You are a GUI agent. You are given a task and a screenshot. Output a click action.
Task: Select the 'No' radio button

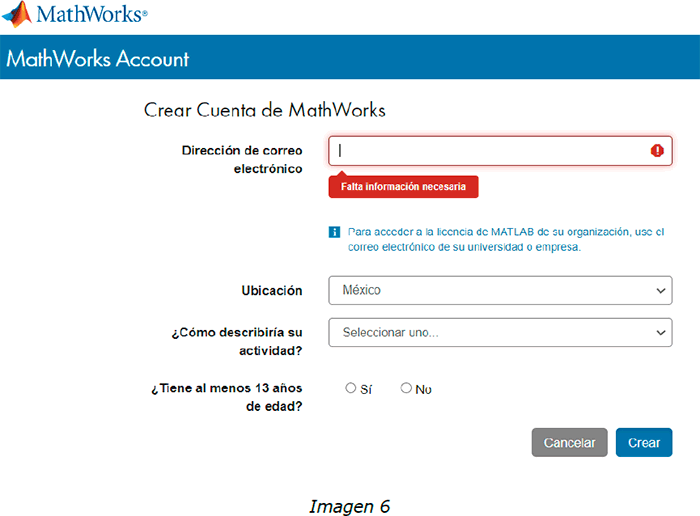(406, 388)
